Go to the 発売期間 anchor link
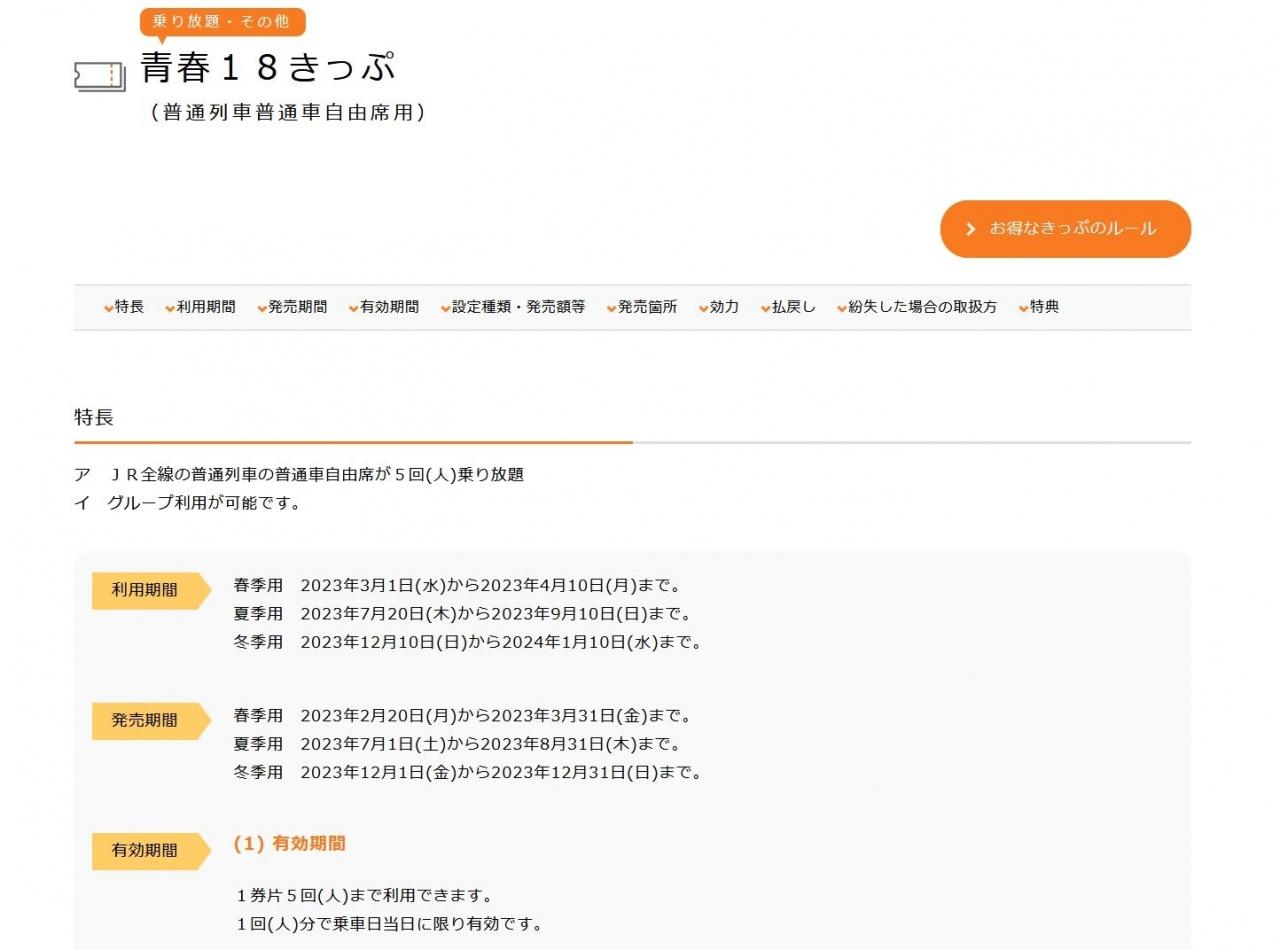This screenshot has height=950, width=1280. [x=292, y=307]
